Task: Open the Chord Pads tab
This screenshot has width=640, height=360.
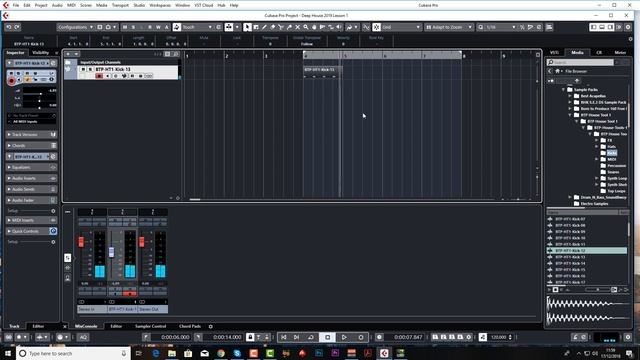Action: coord(190,327)
